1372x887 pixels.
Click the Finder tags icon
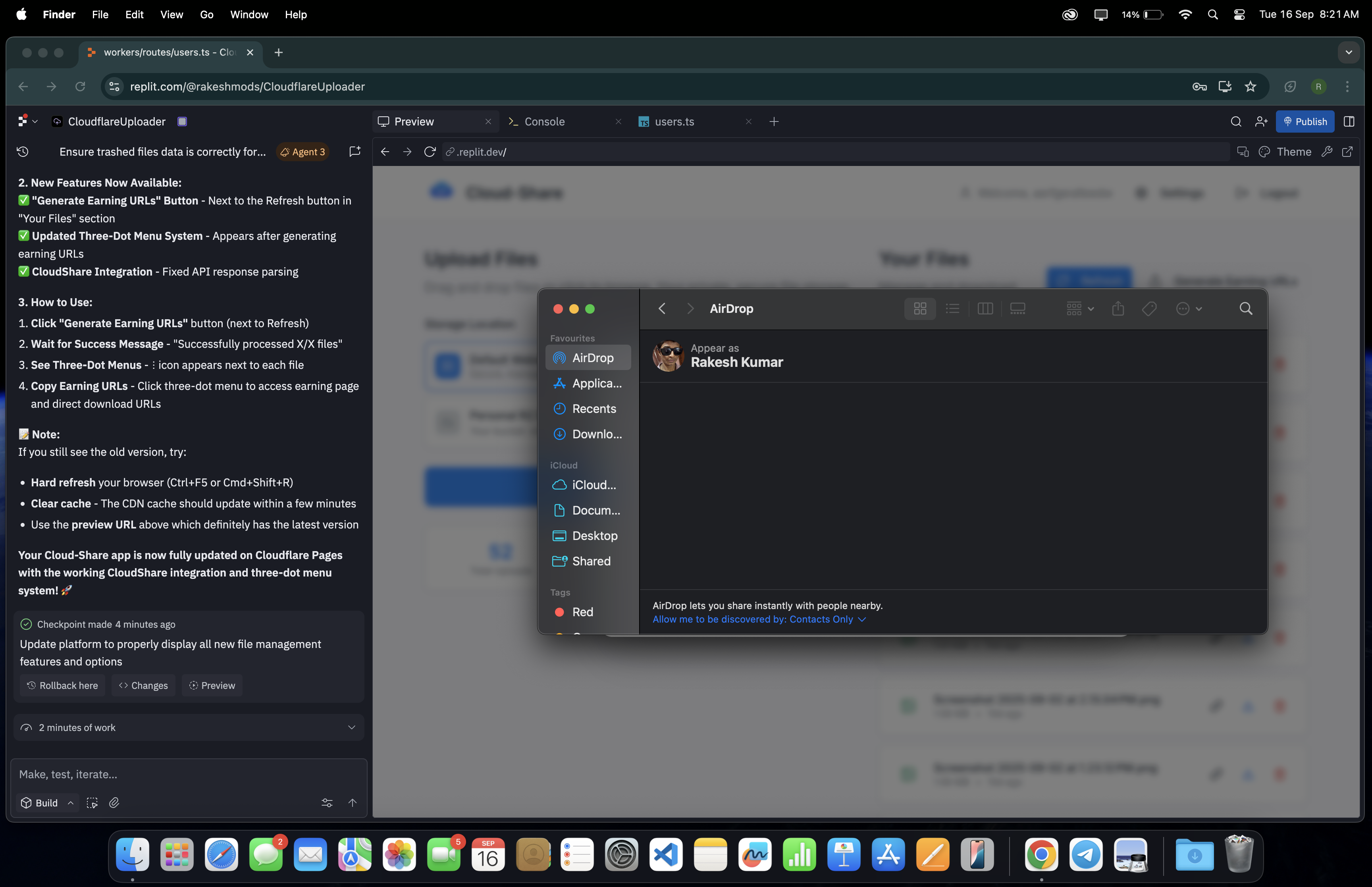point(1149,309)
